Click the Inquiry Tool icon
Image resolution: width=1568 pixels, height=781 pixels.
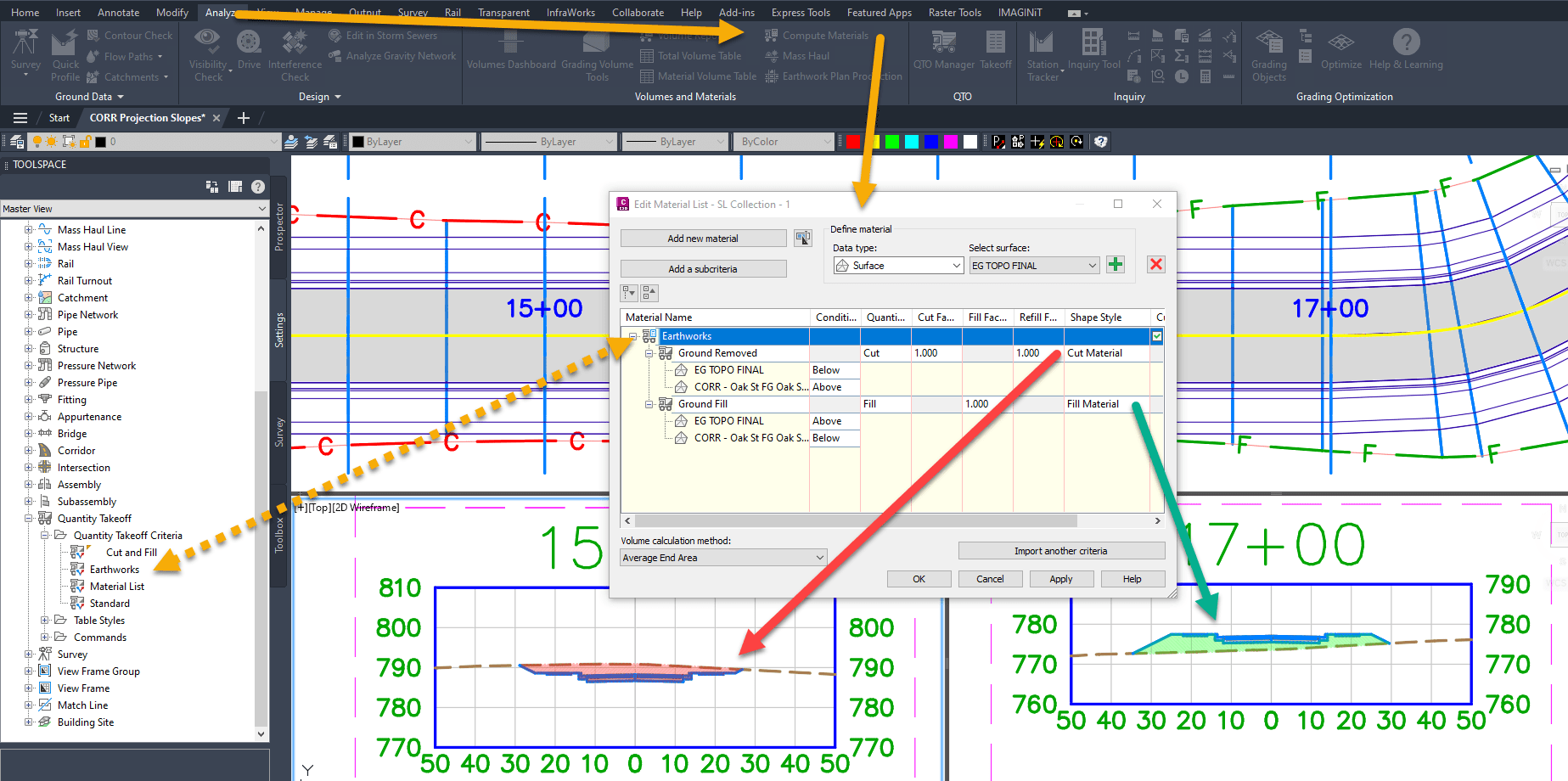tap(1093, 49)
